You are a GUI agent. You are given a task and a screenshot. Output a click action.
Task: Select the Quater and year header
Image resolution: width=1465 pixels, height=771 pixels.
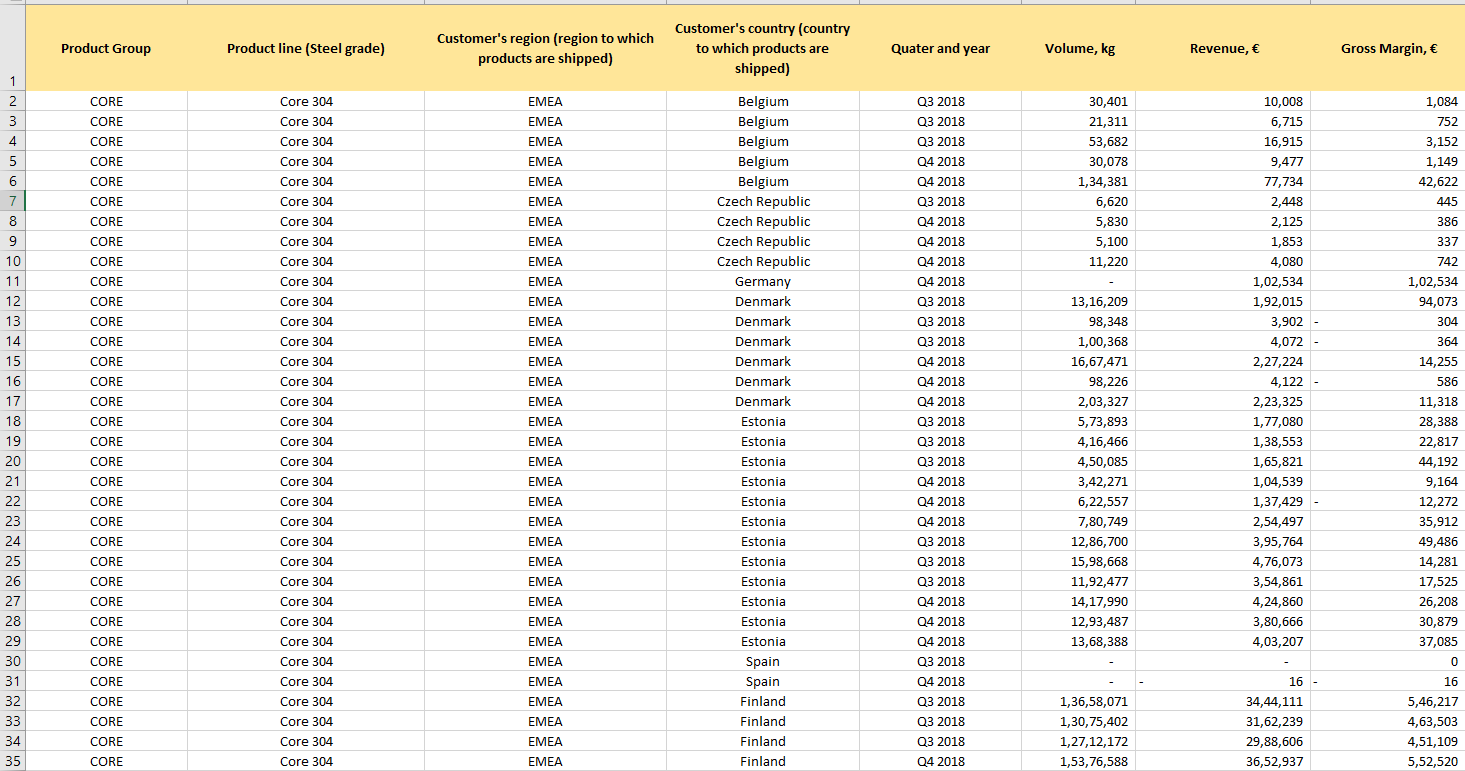pyautogui.click(x=941, y=48)
